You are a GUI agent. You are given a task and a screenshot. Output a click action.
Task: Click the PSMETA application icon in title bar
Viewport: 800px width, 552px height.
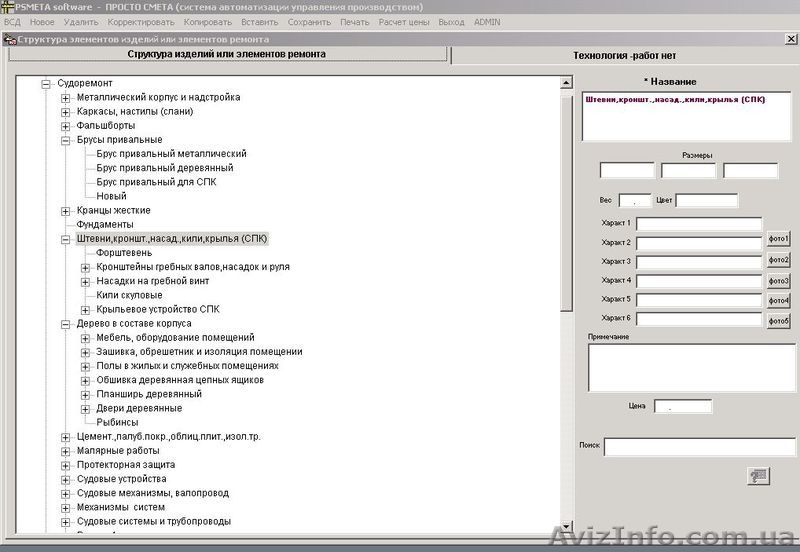[x=7, y=6]
